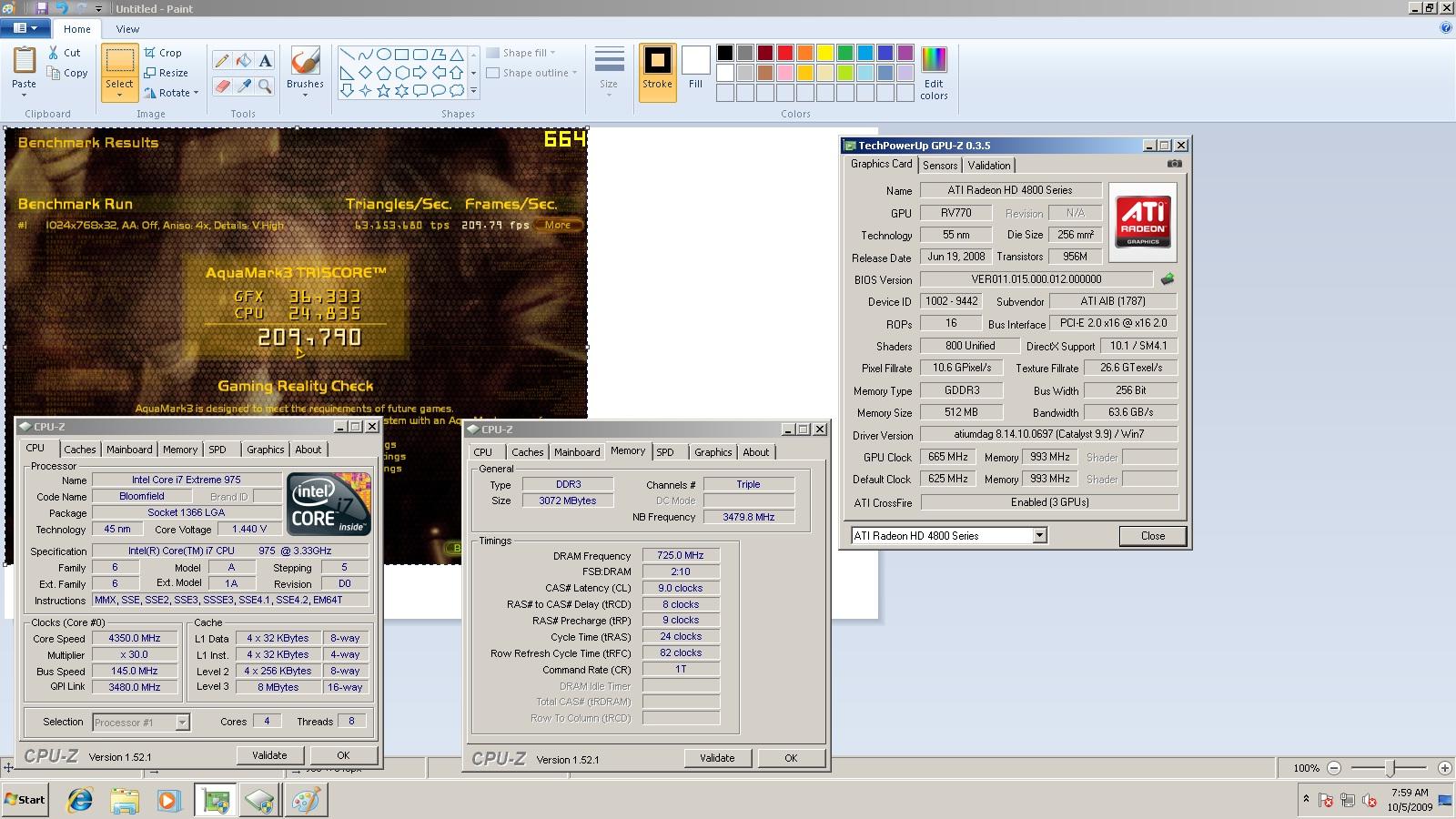
Task: Choose the Five-point star shape
Action: click(x=383, y=91)
